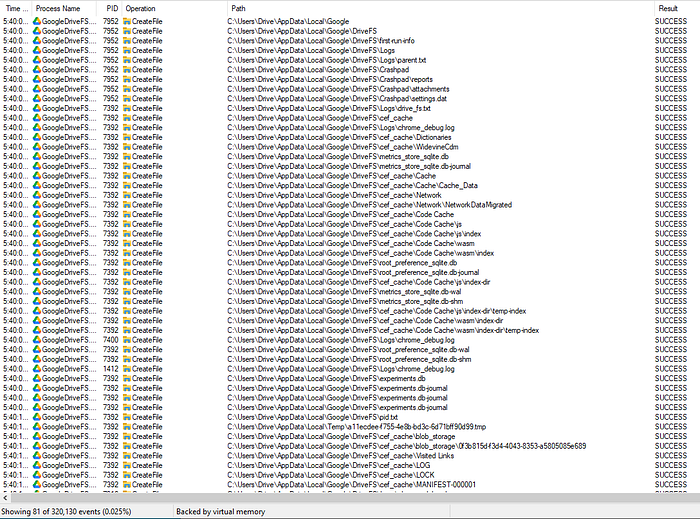
Task: Select path ending in js\index-dir\temp-index
Action: pos(376,311)
